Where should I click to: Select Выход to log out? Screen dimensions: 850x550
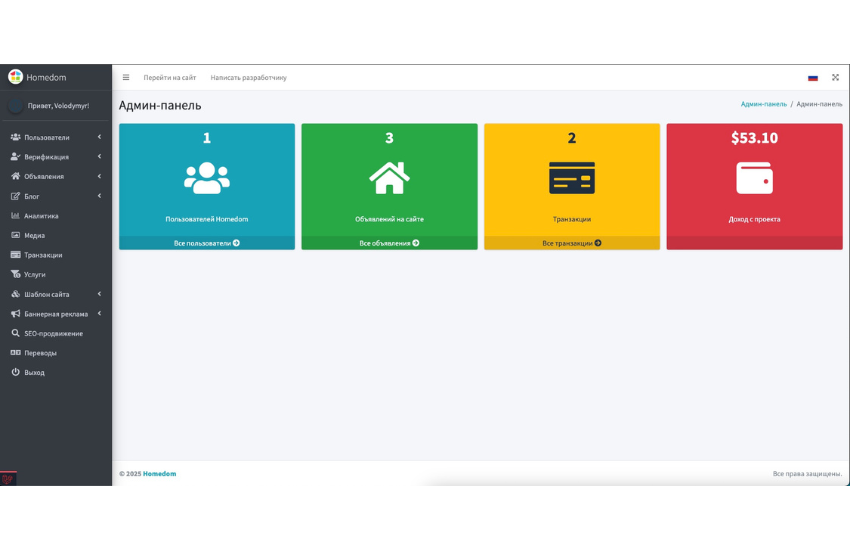click(34, 372)
